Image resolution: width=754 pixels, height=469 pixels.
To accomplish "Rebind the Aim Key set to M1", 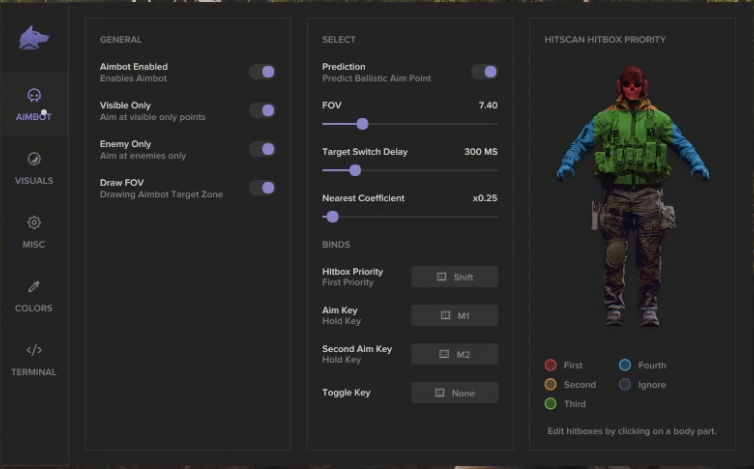I will [454, 316].
